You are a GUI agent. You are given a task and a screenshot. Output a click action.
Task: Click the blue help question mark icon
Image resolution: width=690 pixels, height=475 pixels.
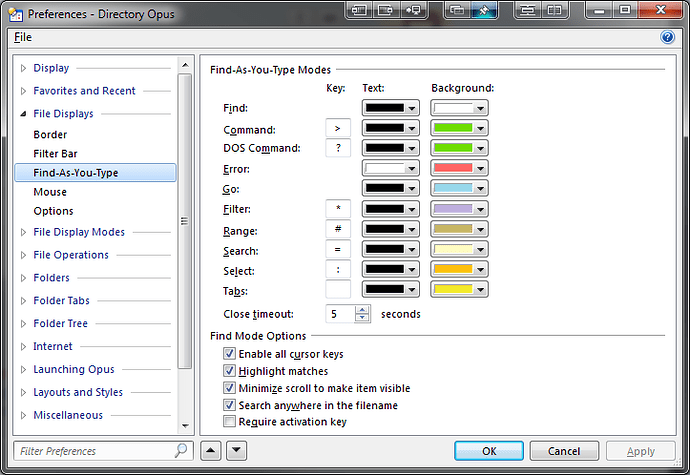coord(667,37)
